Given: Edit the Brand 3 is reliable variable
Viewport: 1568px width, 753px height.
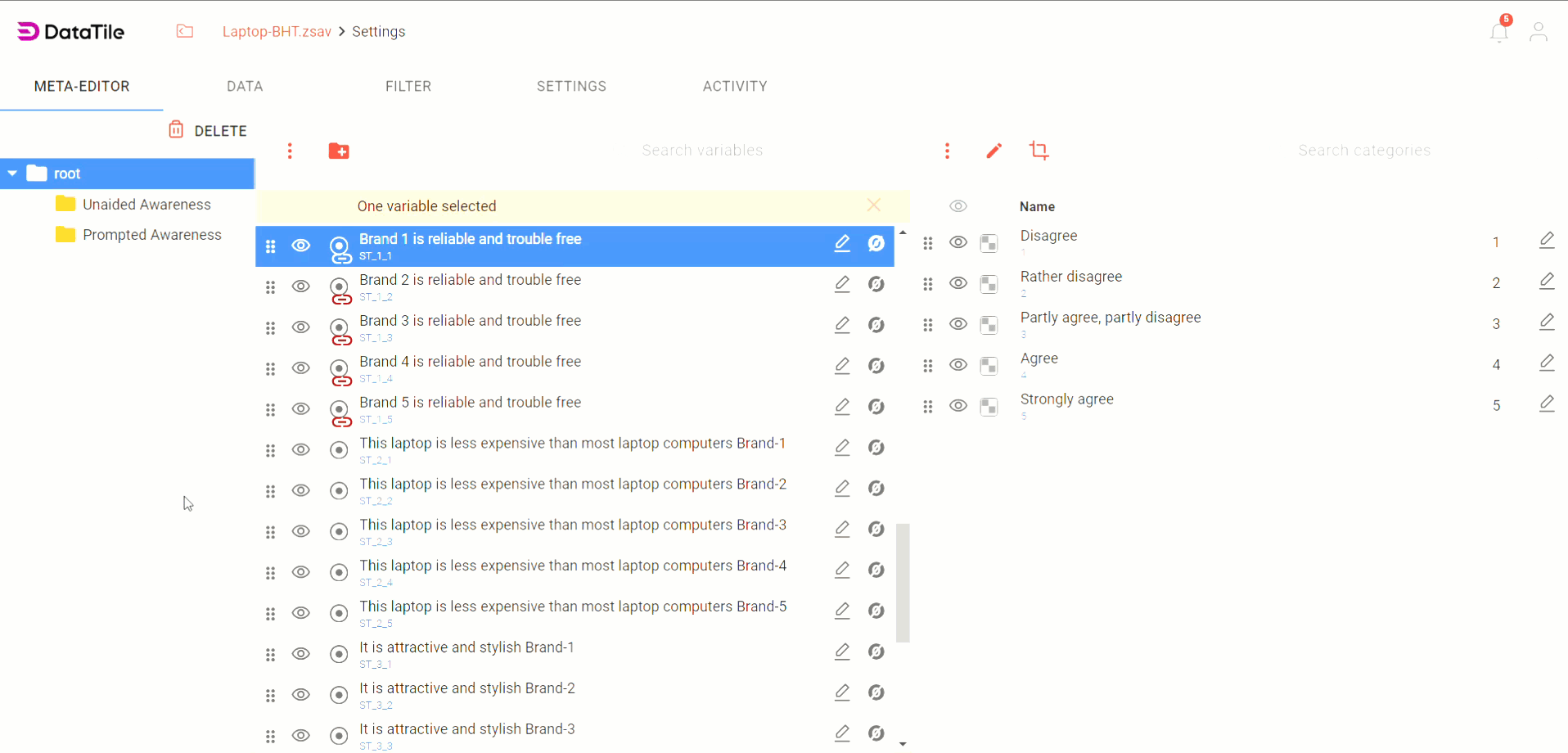Looking at the screenshot, I should (842, 325).
